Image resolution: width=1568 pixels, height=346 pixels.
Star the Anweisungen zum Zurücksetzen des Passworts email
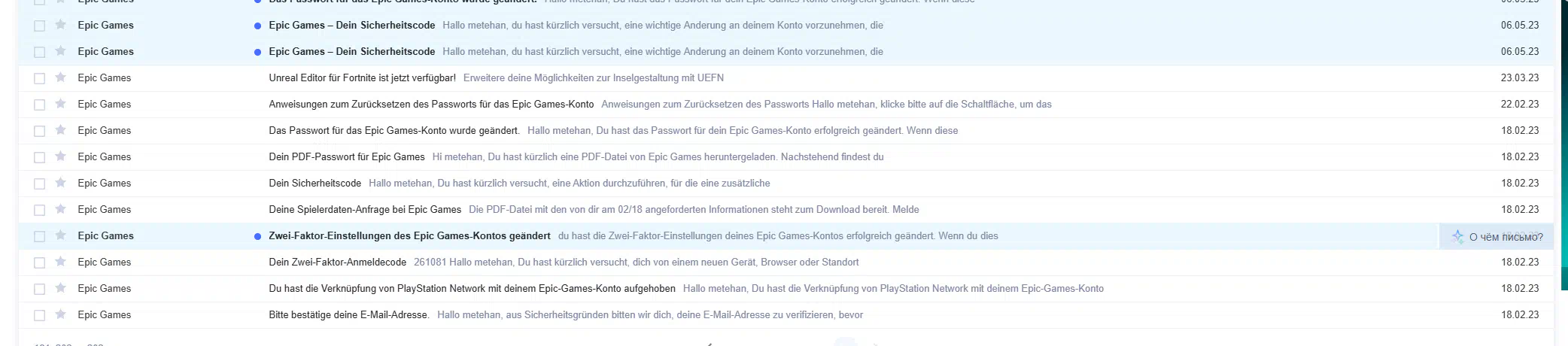point(61,104)
